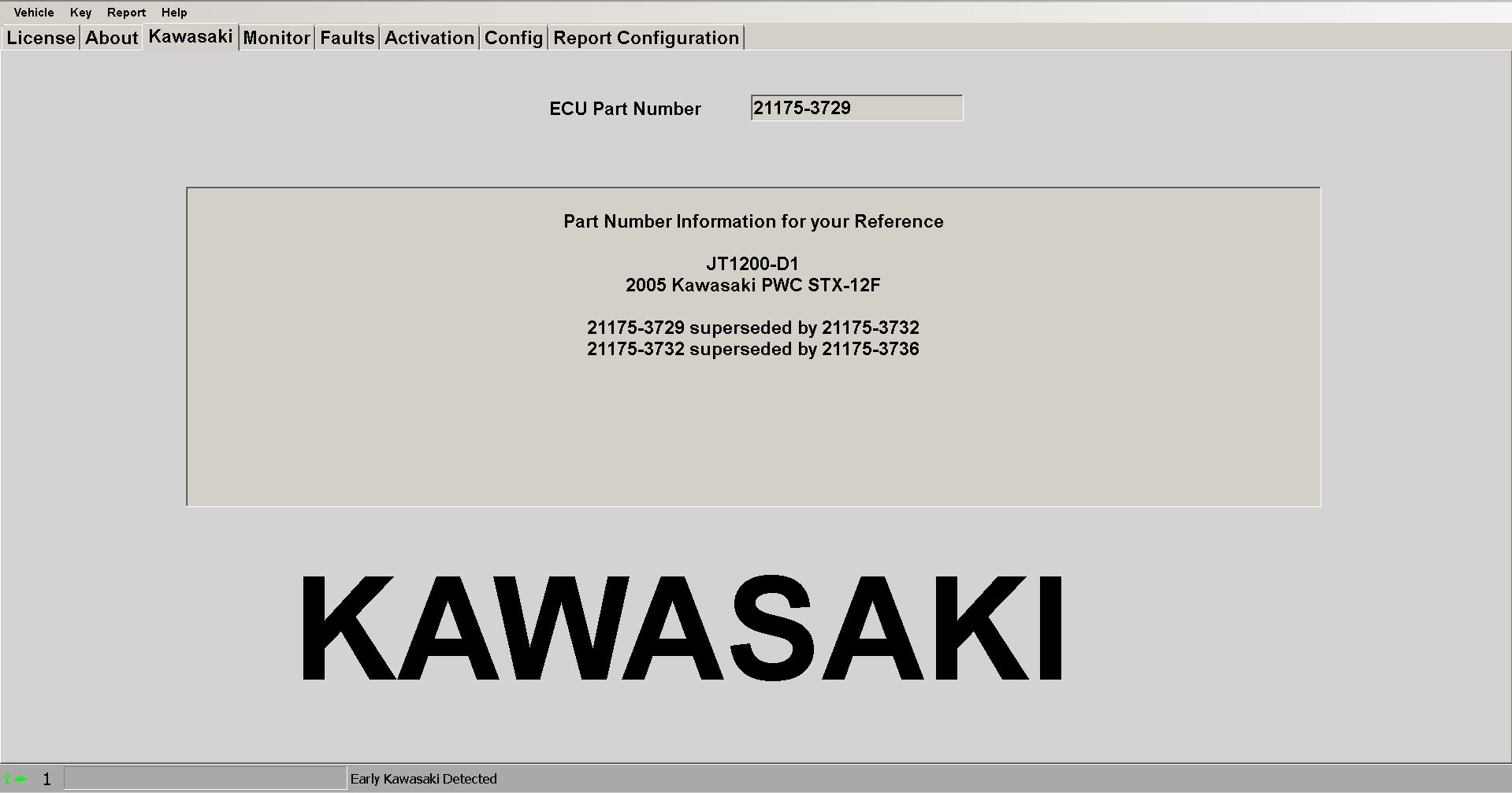
Task: Switch to the About tab
Action: point(112,38)
